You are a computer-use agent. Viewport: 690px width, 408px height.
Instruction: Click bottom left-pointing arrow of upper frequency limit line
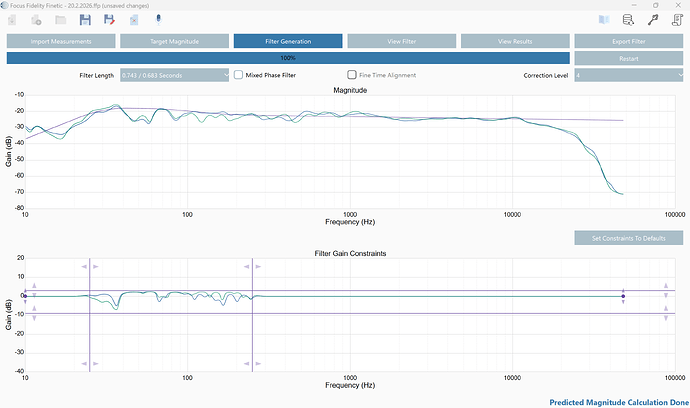pyautogui.click(x=246, y=364)
